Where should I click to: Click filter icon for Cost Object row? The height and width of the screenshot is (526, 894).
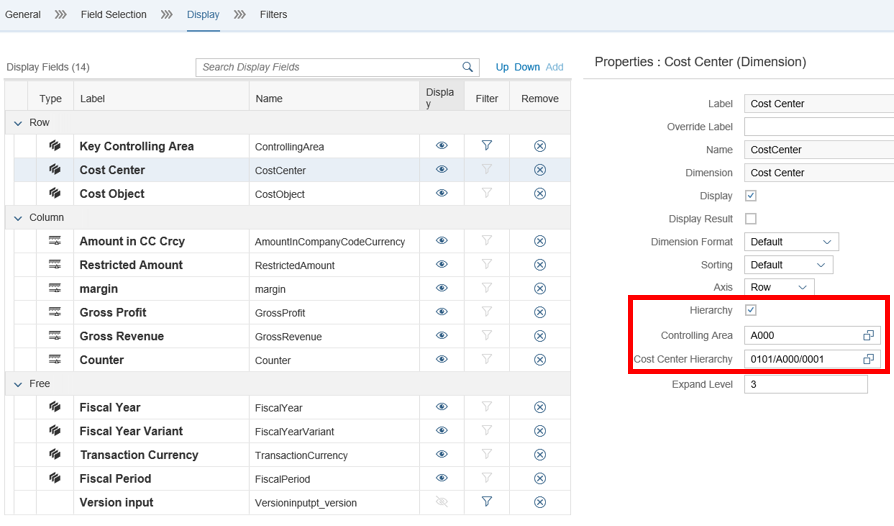[487, 193]
